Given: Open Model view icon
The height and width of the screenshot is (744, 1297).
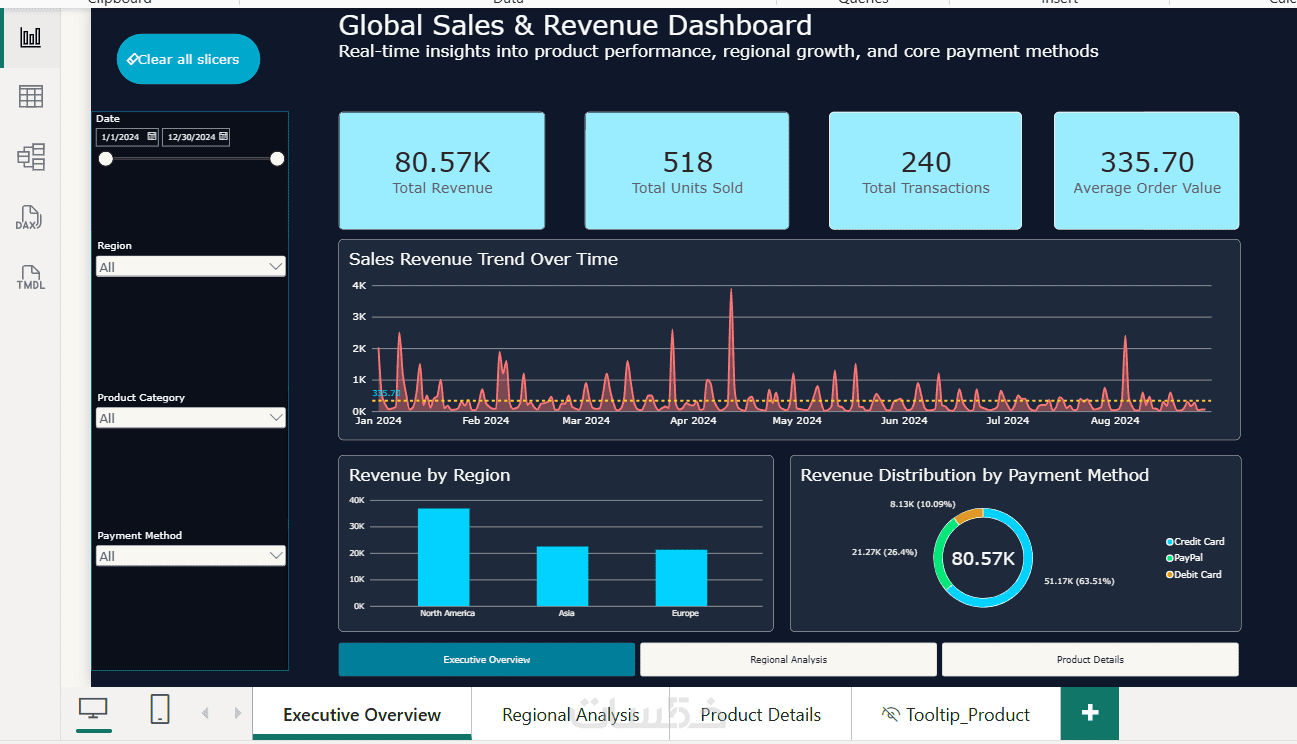Looking at the screenshot, I should click(31, 157).
